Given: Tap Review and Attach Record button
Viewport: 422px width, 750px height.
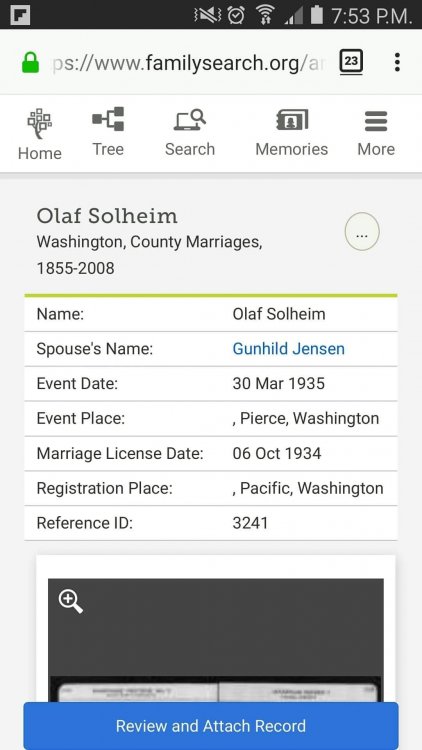Looking at the screenshot, I should click(x=211, y=726).
